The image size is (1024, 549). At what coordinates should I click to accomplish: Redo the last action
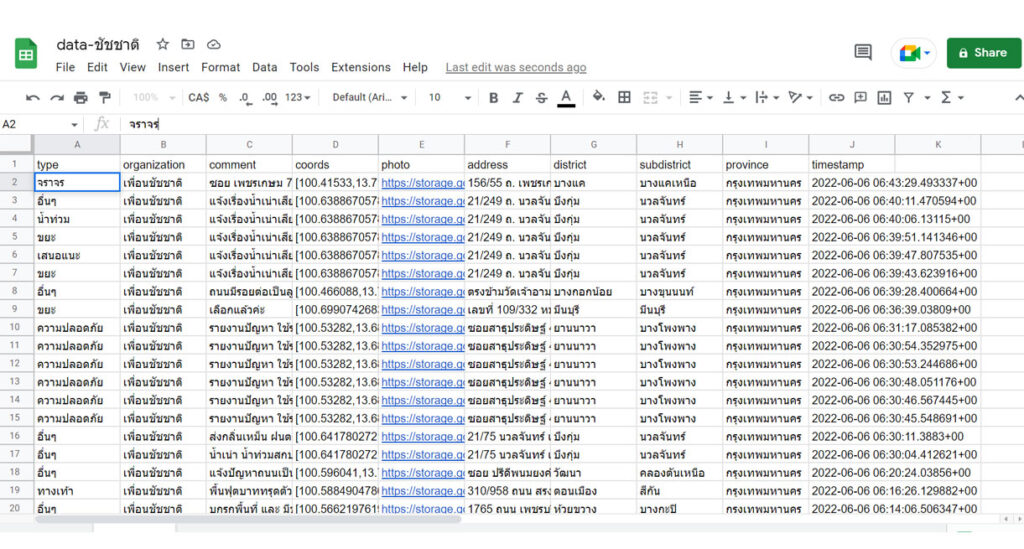(57, 98)
